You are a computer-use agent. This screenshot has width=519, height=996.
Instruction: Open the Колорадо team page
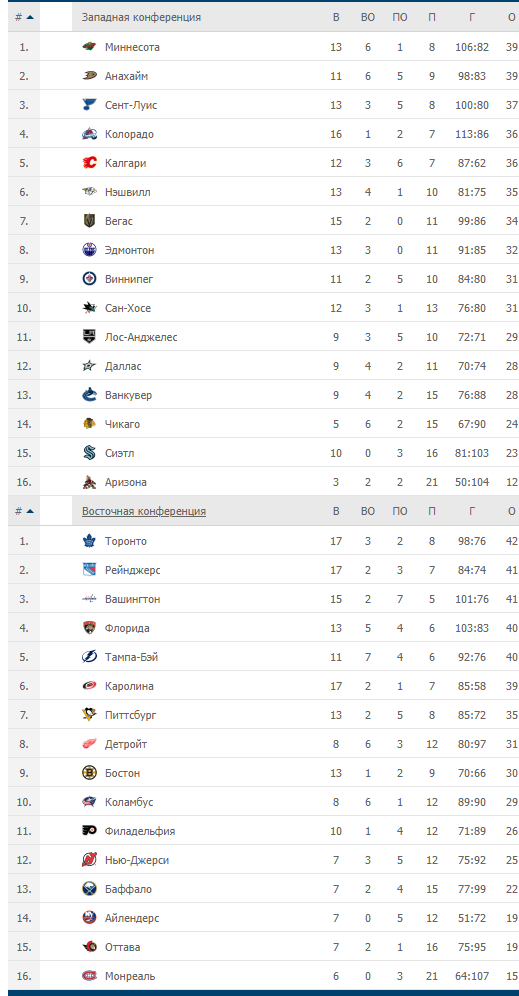point(129,134)
